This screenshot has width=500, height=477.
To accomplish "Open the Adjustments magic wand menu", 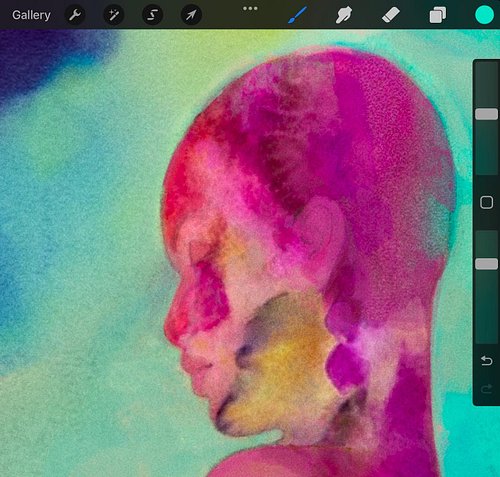I will [114, 15].
